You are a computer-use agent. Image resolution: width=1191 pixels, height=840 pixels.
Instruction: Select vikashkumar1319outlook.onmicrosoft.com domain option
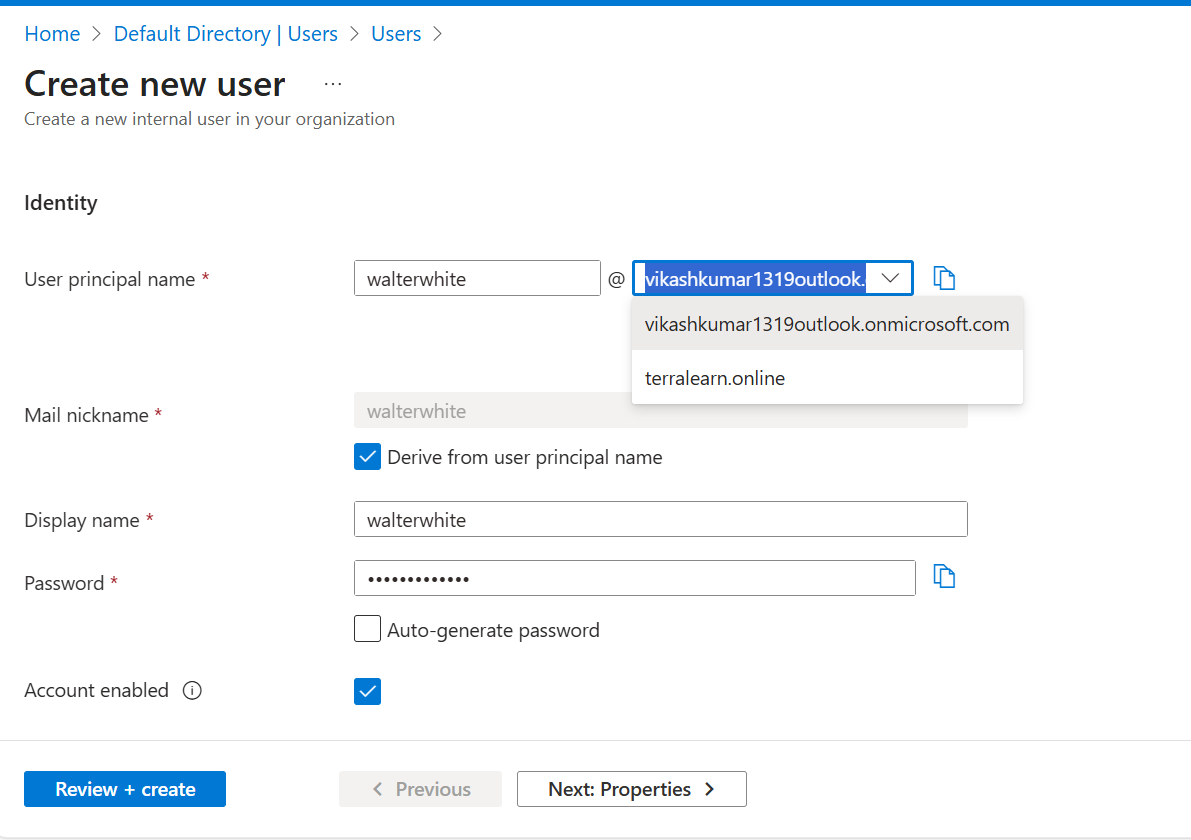(x=827, y=325)
